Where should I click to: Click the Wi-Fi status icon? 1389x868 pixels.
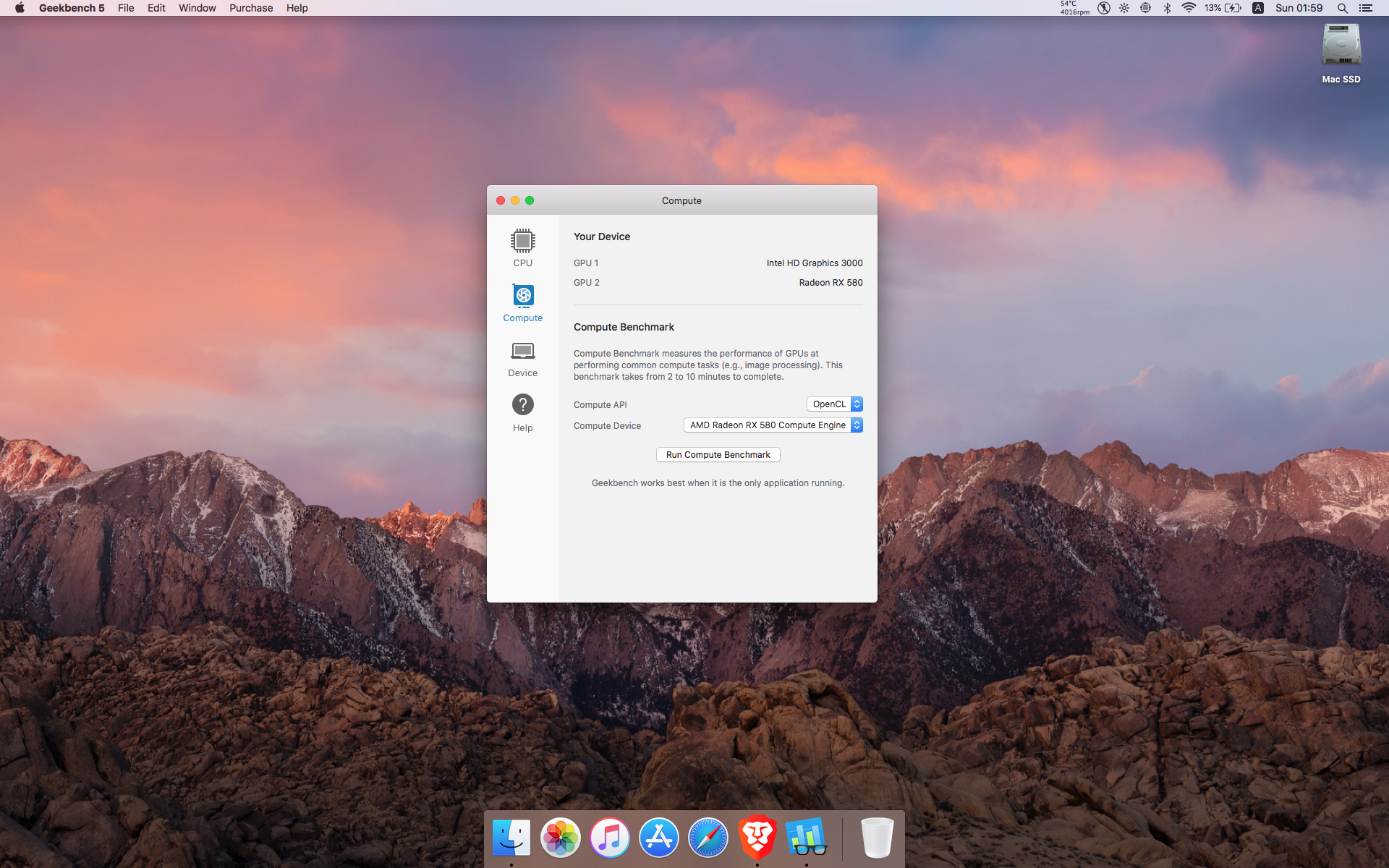click(1189, 8)
